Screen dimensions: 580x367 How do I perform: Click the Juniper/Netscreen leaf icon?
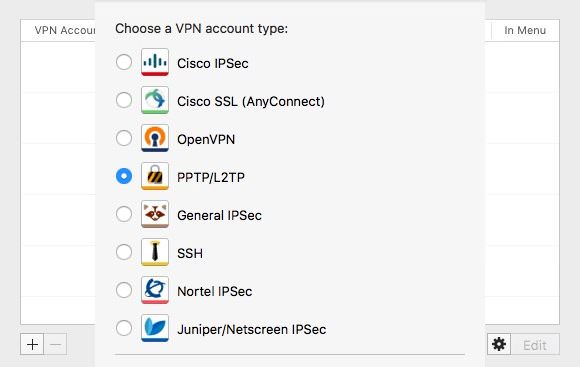[x=155, y=328]
